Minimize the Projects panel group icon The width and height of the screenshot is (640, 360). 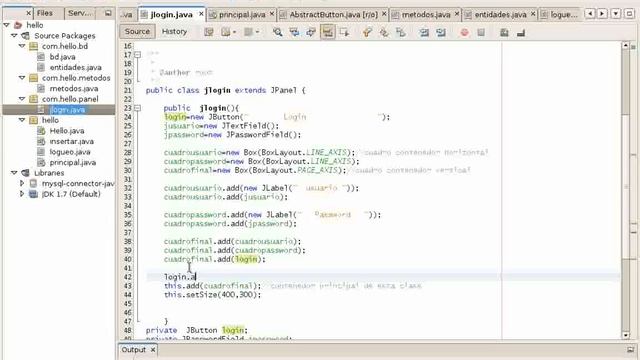click(108, 13)
